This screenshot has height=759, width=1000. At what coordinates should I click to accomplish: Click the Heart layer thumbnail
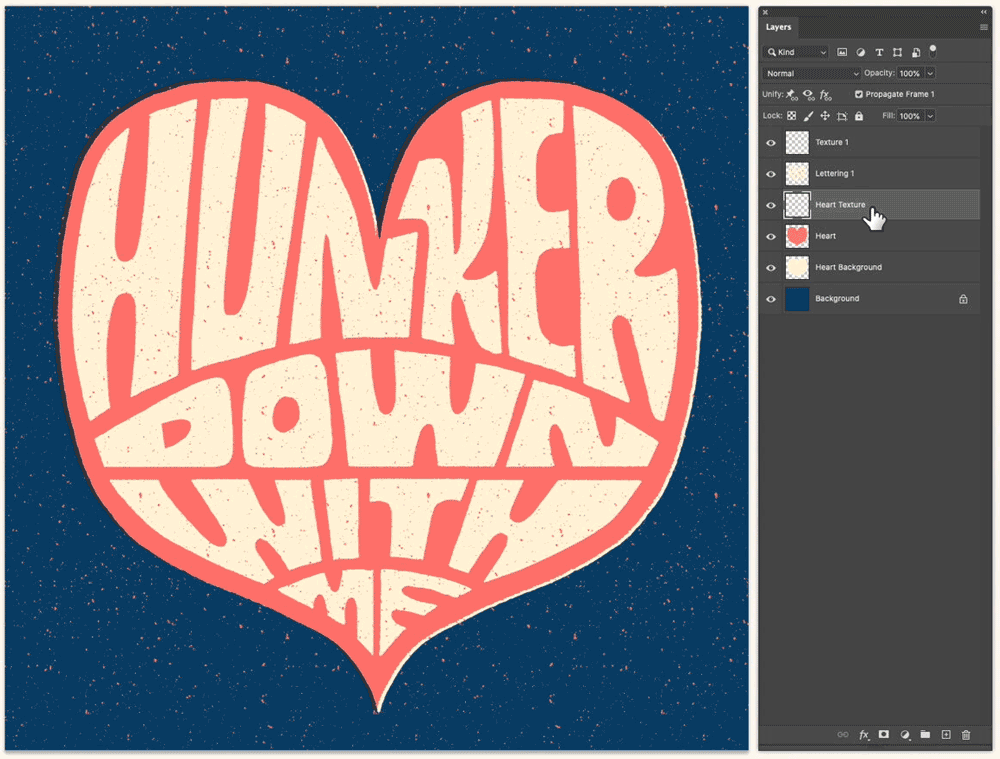pos(797,236)
